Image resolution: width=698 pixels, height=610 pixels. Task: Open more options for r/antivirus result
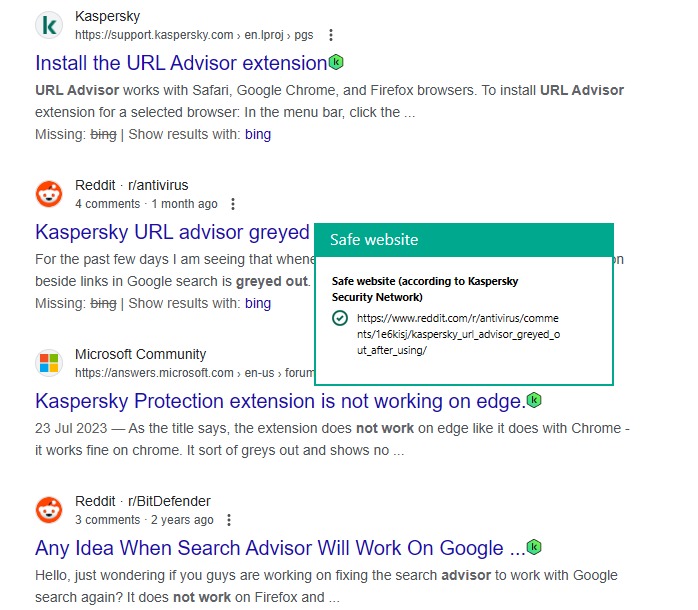tap(233, 204)
